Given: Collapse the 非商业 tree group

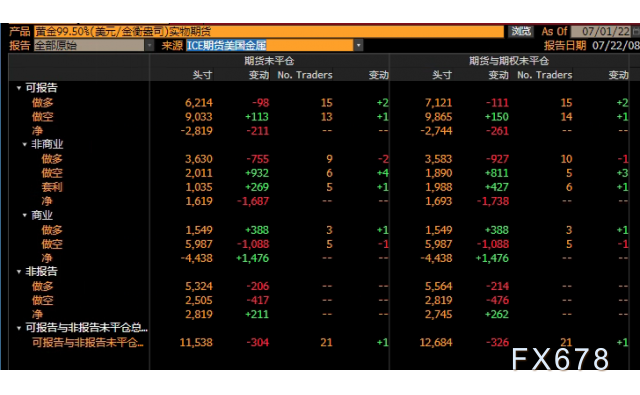Looking at the screenshot, I should click(24, 144).
